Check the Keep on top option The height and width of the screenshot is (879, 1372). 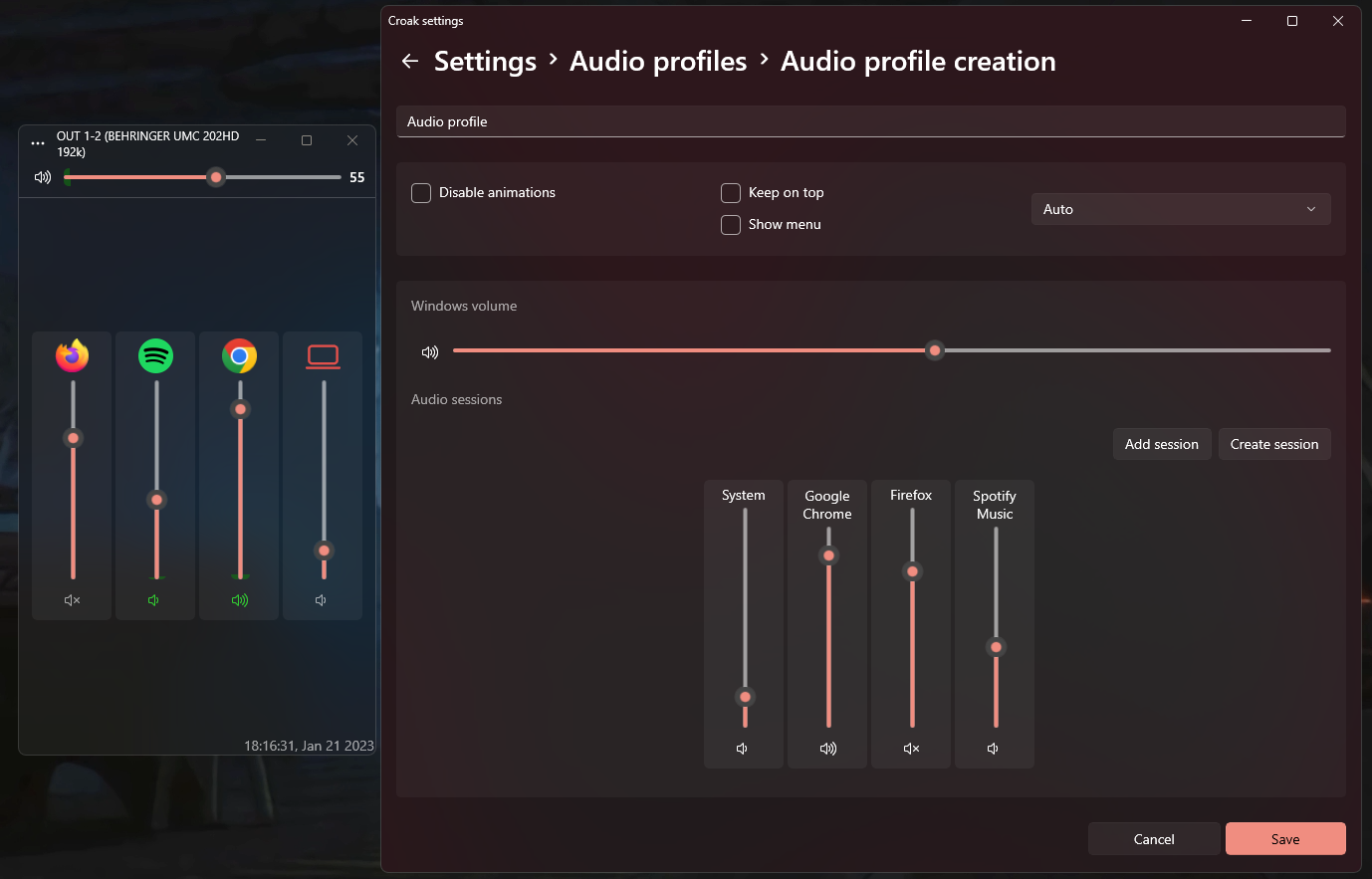(x=731, y=193)
